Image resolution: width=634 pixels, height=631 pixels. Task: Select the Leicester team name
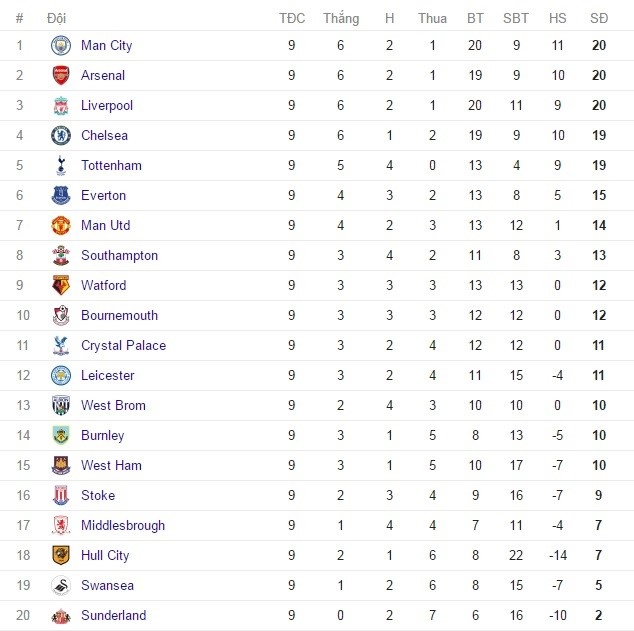[107, 376]
